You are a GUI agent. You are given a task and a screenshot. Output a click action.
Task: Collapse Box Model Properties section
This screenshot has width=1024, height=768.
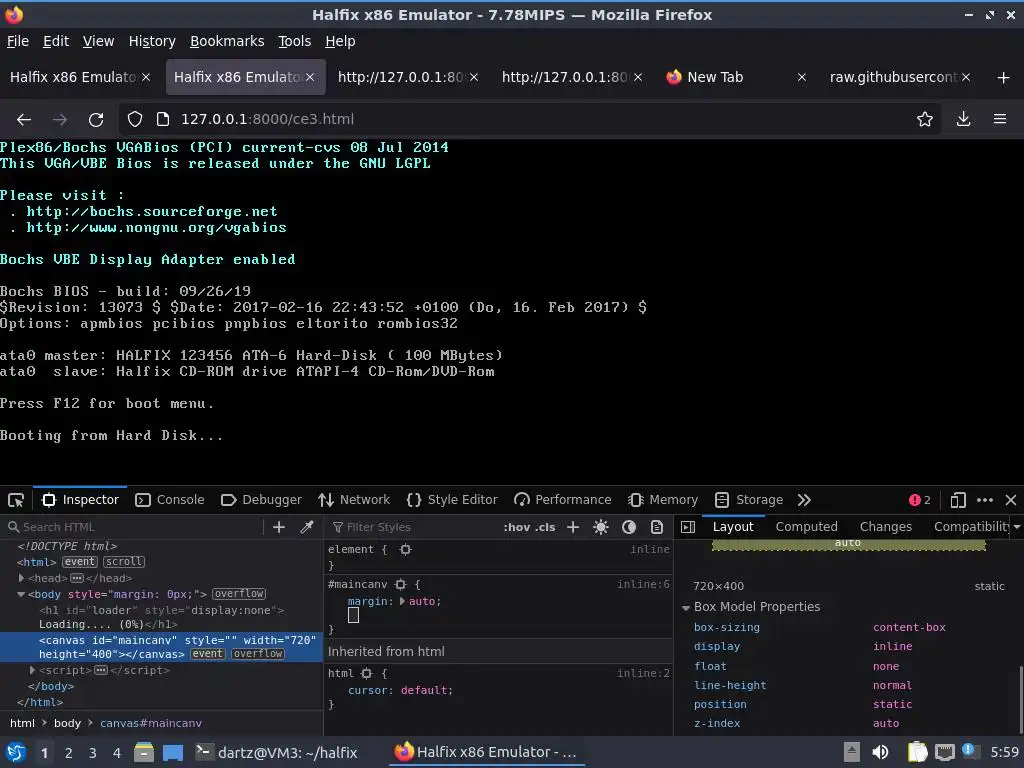click(x=686, y=607)
